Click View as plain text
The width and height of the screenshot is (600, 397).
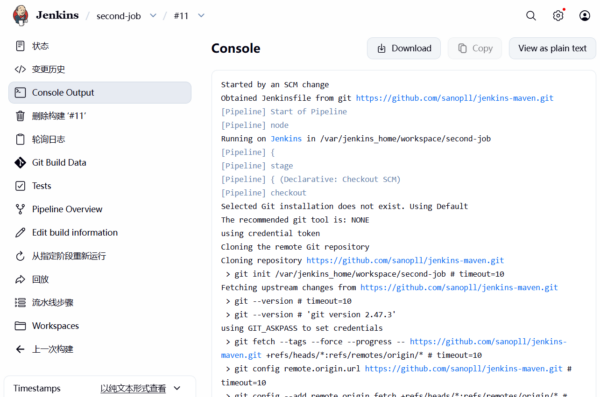pyautogui.click(x=552, y=48)
